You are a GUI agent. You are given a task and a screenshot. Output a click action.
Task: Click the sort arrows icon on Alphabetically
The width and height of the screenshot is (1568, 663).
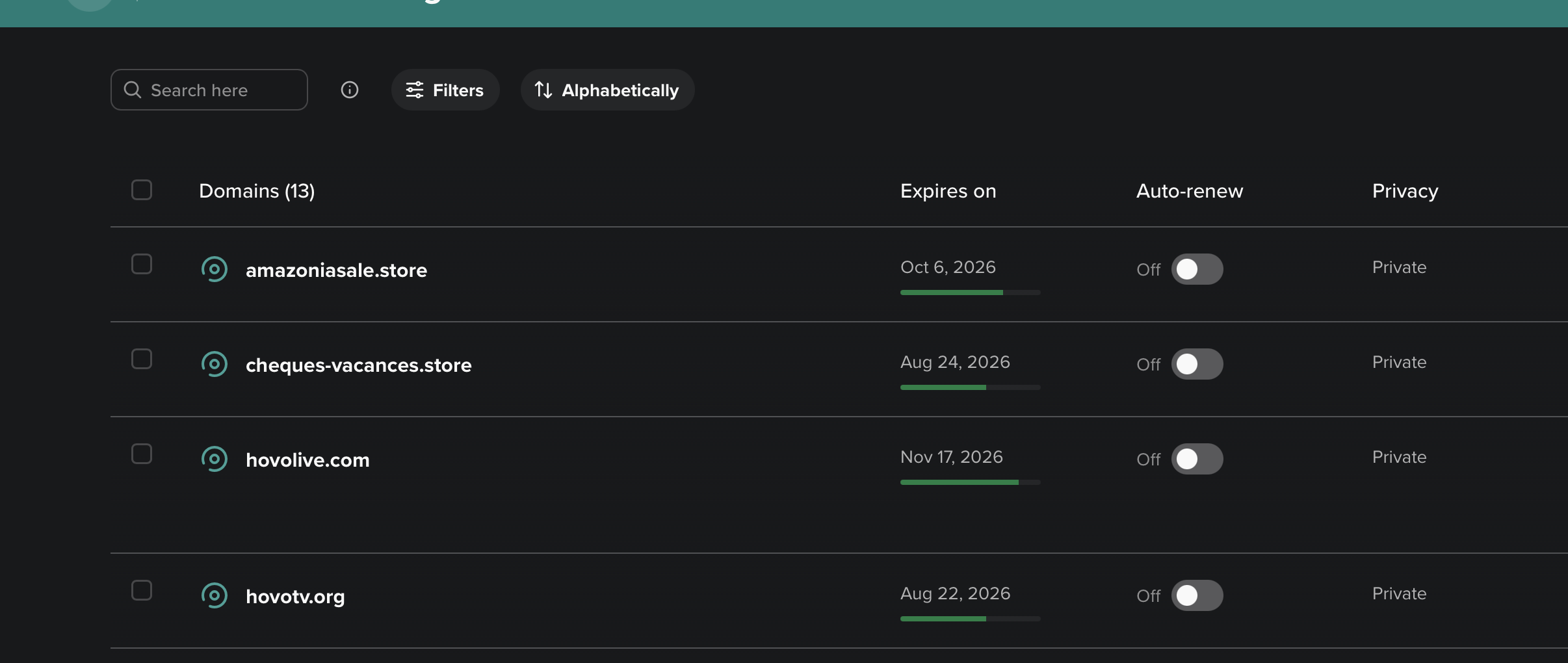pos(543,90)
